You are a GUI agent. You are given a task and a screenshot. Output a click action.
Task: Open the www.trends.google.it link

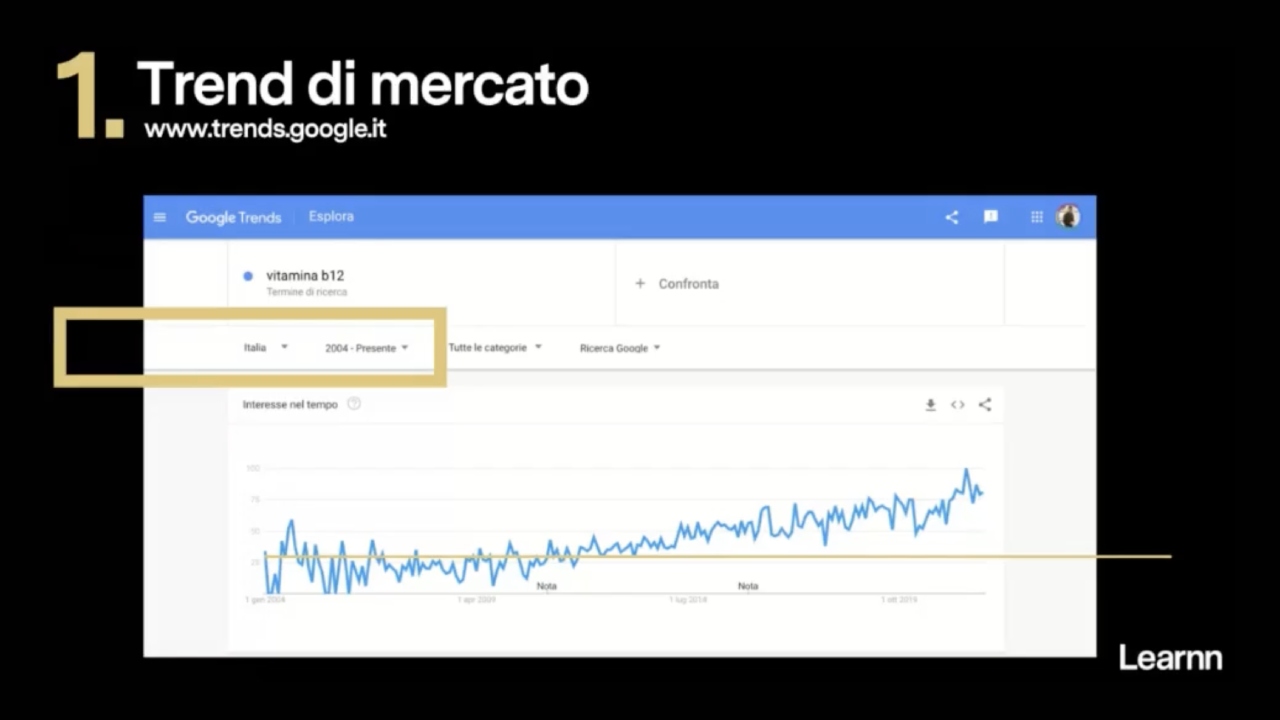pos(265,129)
